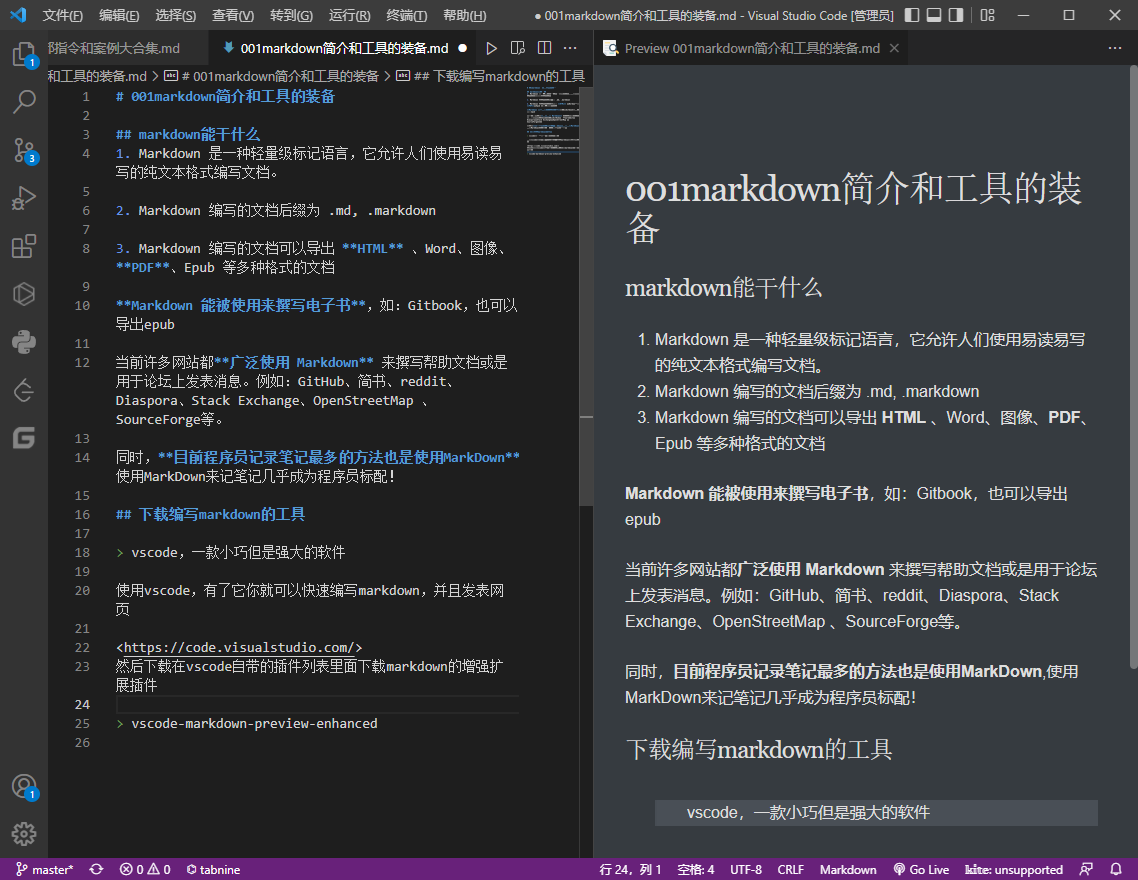Select the 001markdown简介和工具的装备.md editor tab
Screen dimensions: 1138x880
pyautogui.click(x=344, y=48)
